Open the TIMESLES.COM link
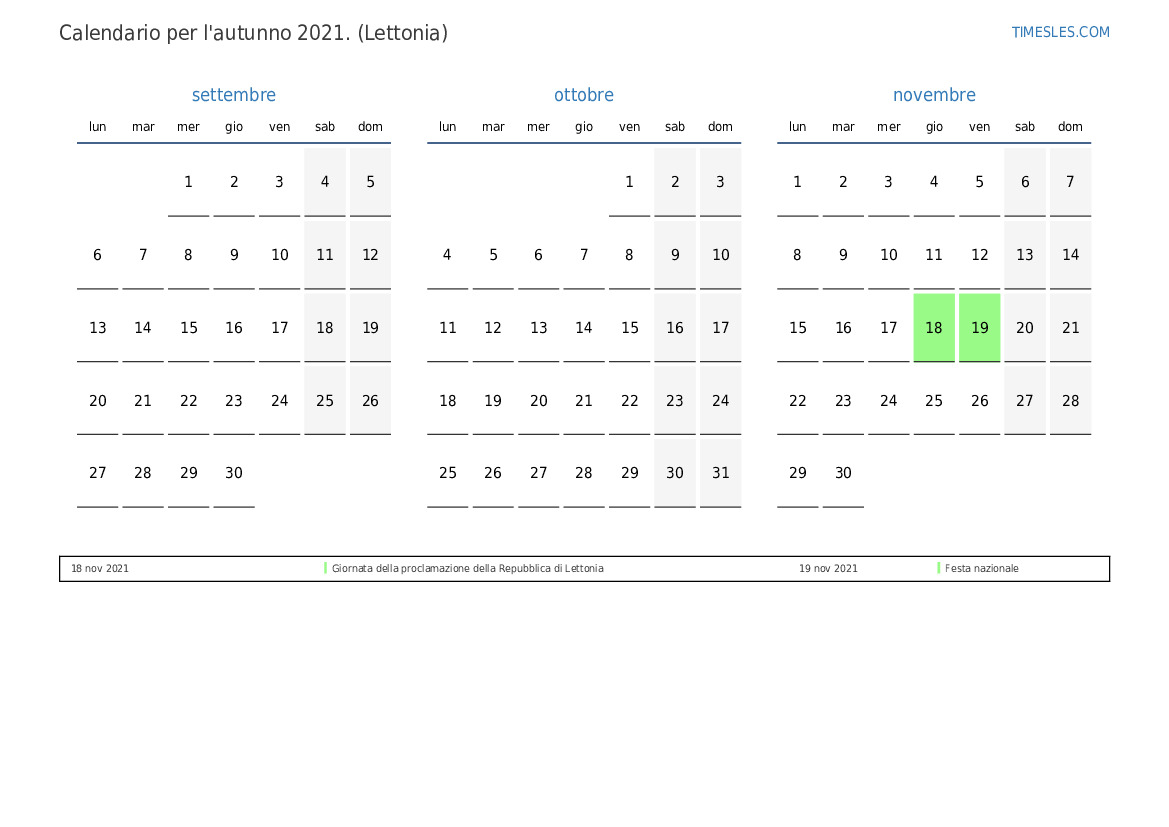 point(1060,32)
